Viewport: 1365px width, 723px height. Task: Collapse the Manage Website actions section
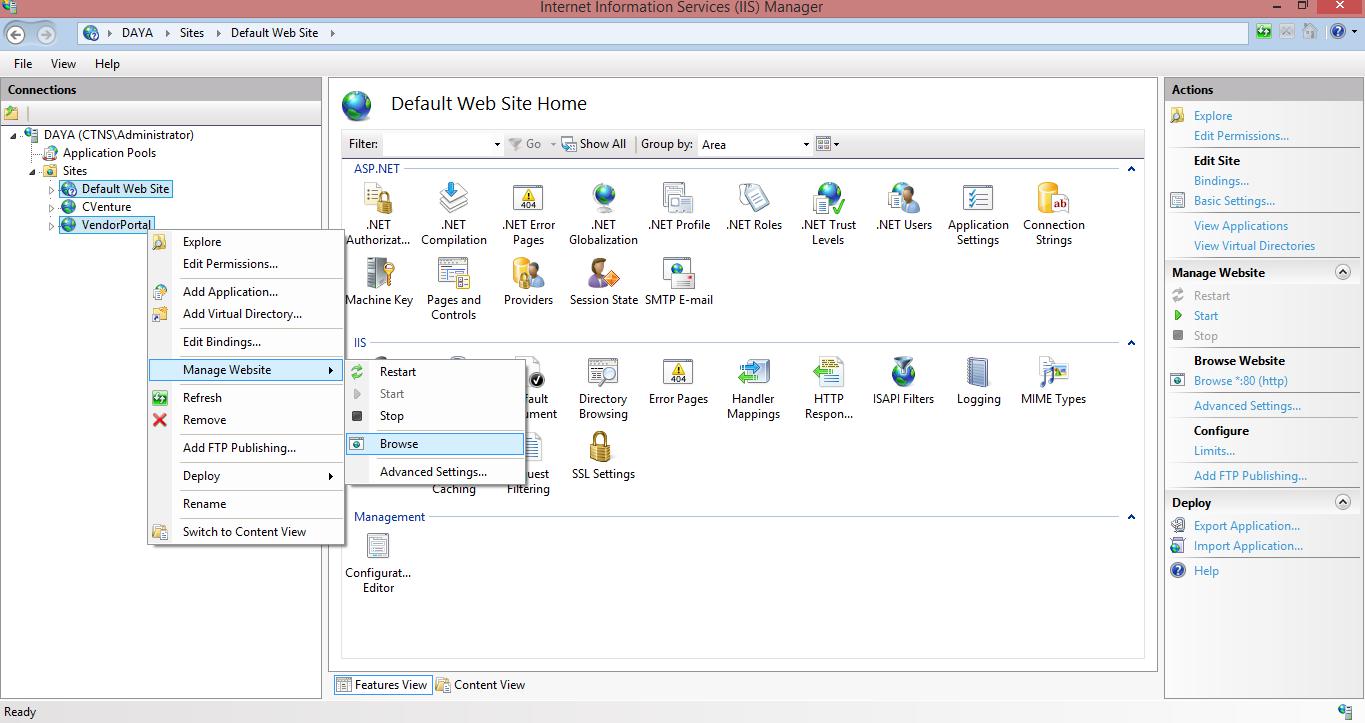[x=1343, y=272]
